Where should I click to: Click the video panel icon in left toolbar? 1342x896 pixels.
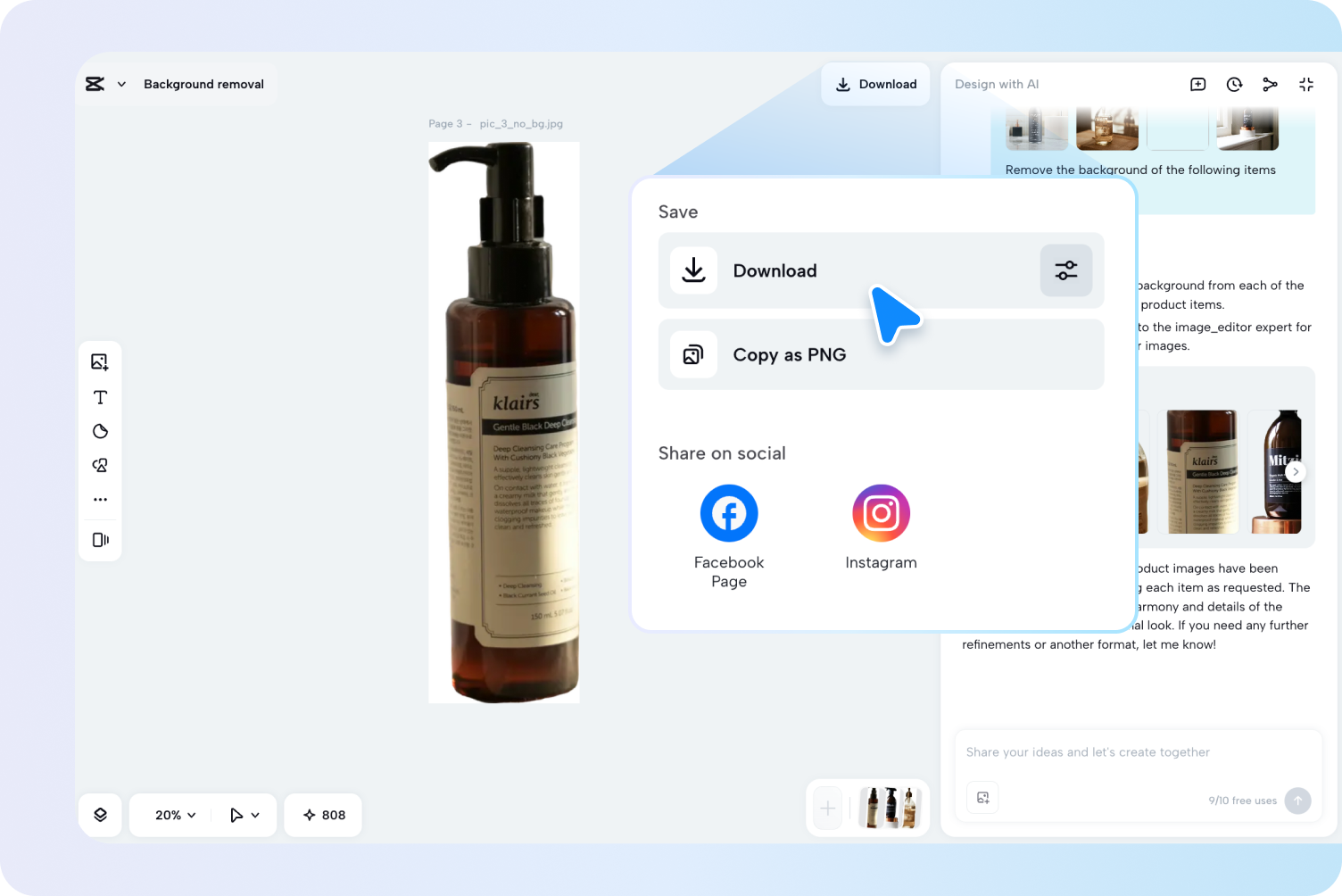100,540
